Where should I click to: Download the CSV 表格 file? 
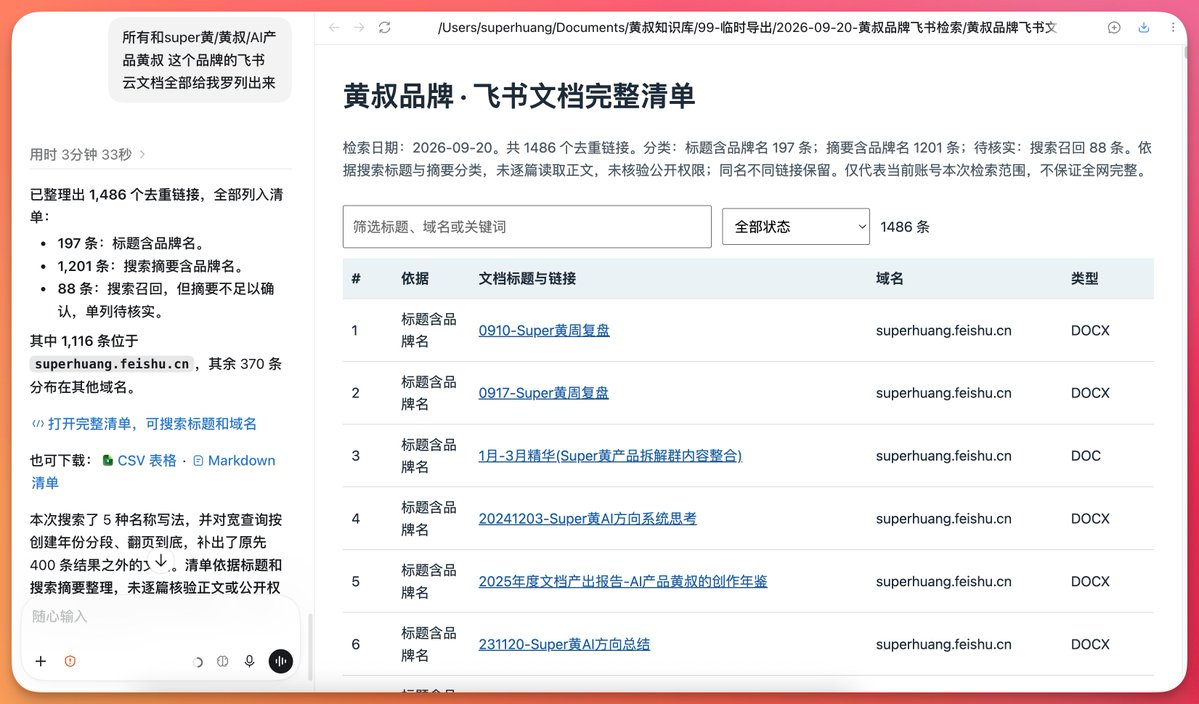pos(140,460)
